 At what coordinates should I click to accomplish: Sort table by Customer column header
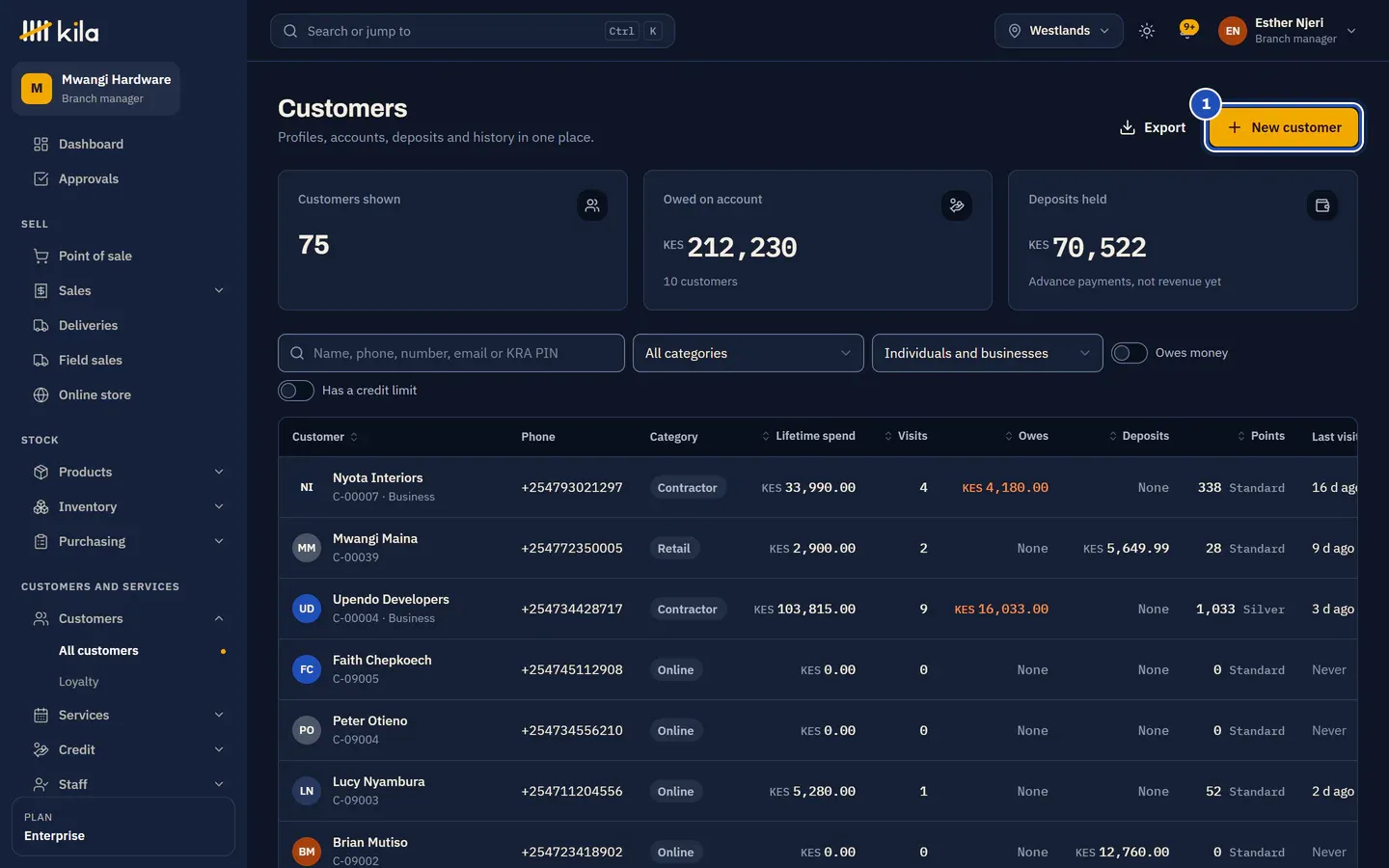[x=325, y=437]
